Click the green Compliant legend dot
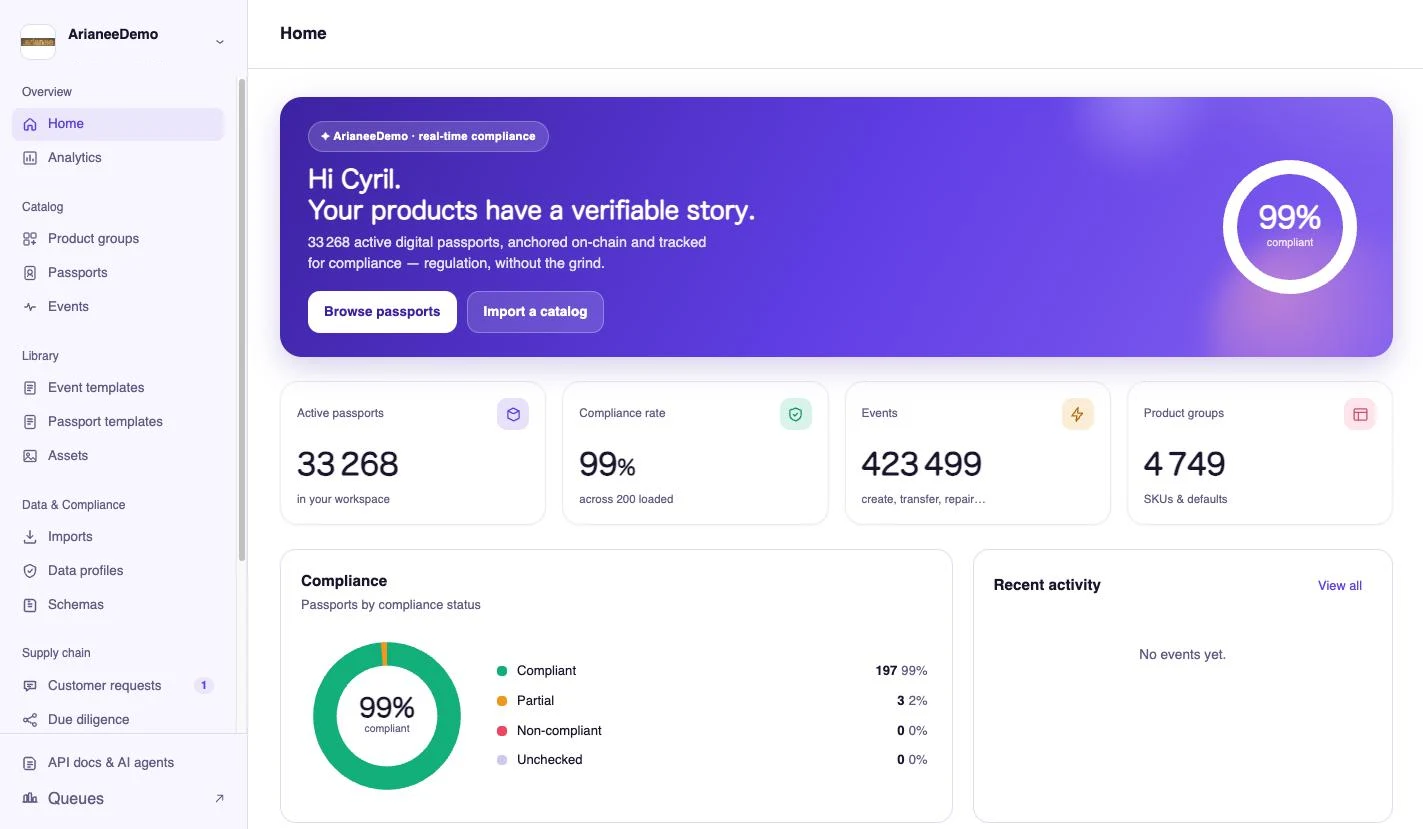 pyautogui.click(x=502, y=671)
